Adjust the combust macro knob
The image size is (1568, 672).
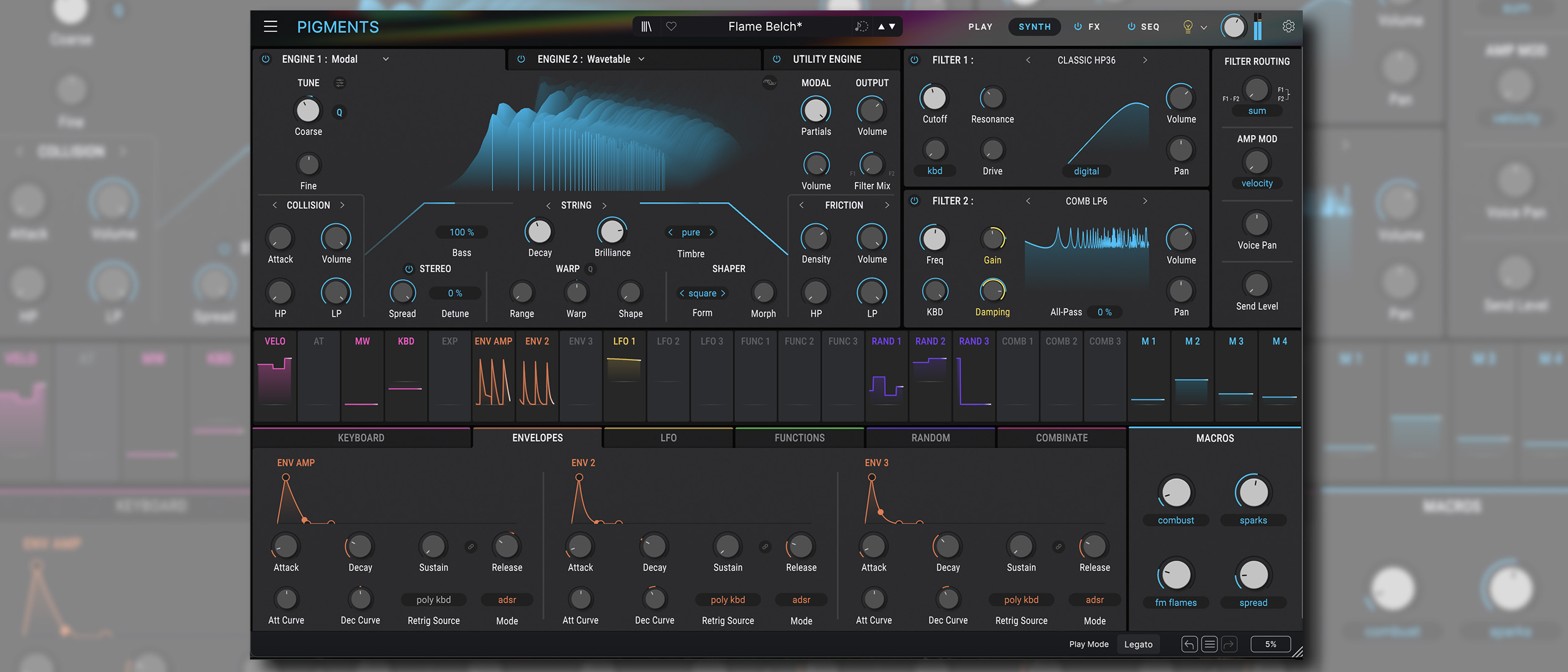point(1176,492)
